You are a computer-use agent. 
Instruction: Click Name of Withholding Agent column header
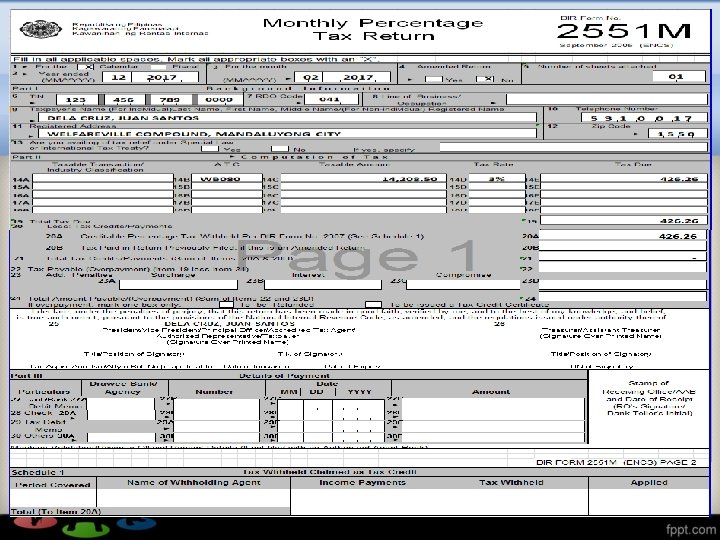click(x=193, y=482)
